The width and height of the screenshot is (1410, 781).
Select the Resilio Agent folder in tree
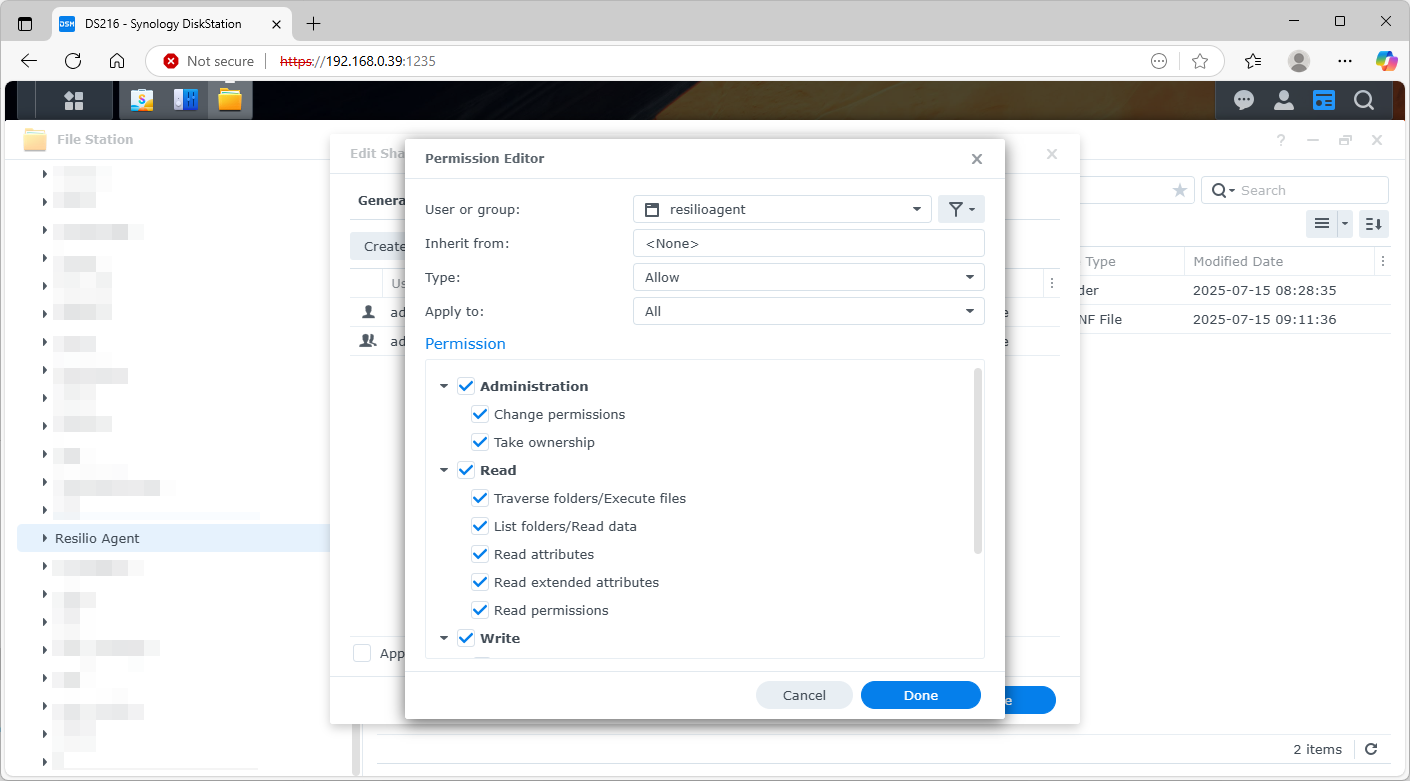[x=97, y=538]
